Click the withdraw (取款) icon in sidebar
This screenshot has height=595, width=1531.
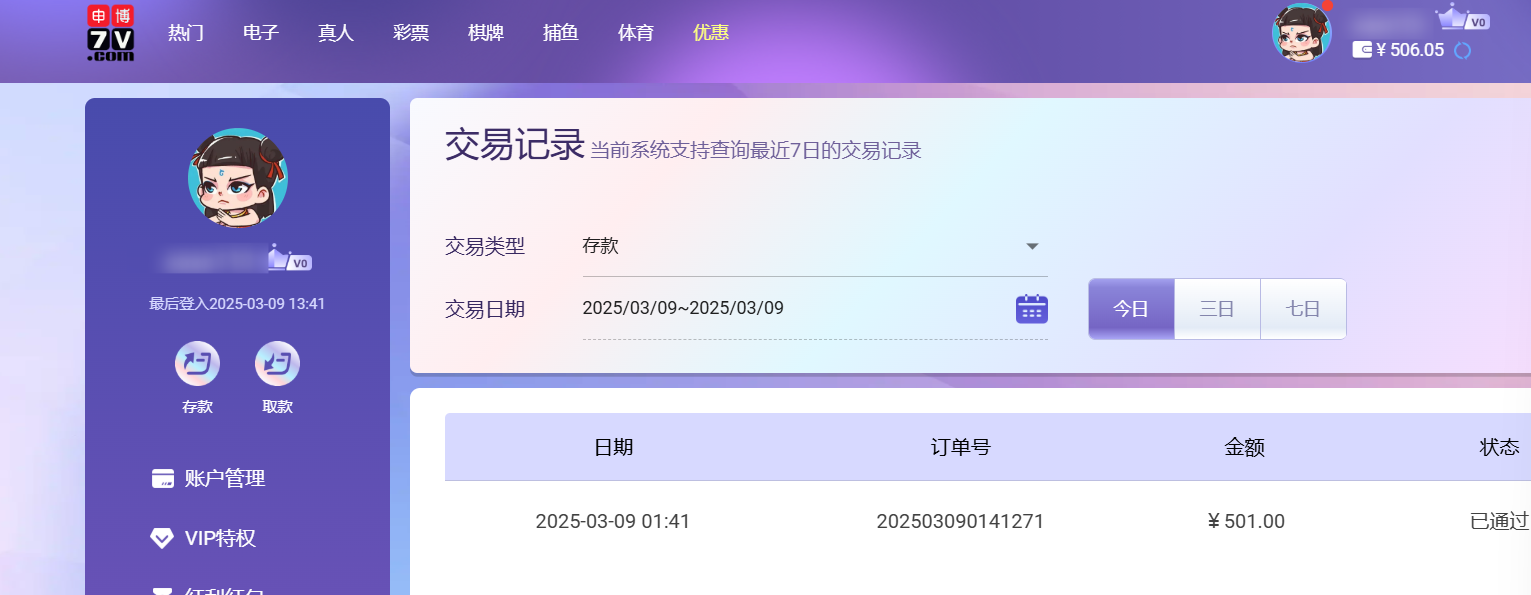click(x=277, y=364)
